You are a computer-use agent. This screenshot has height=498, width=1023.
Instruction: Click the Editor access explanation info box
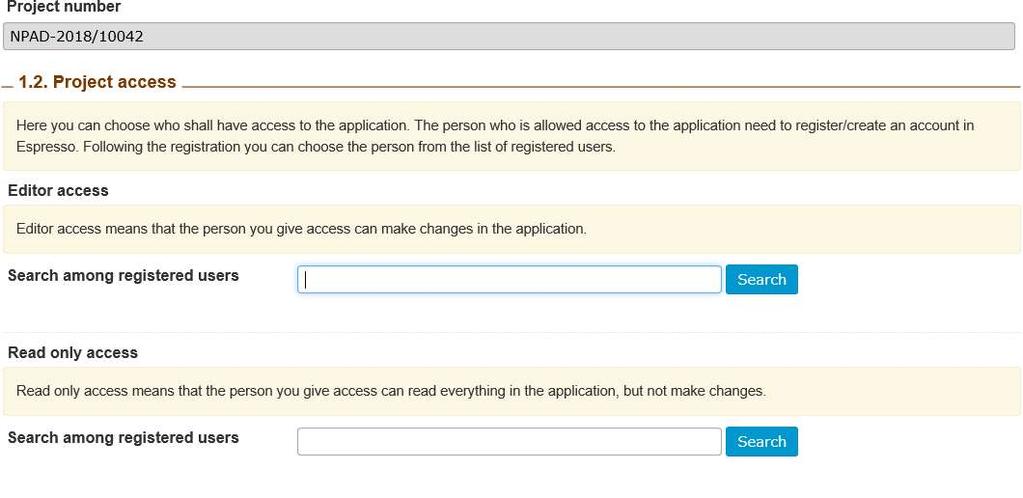tap(512, 229)
